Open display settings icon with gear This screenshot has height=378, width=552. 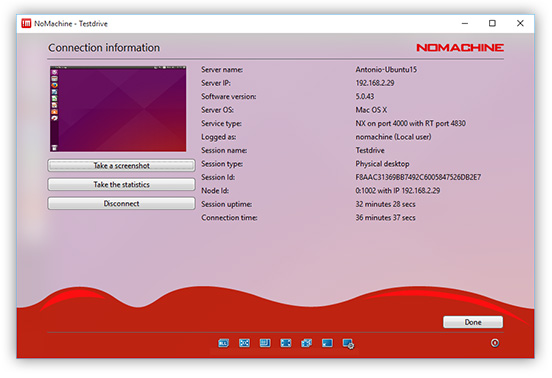pyautogui.click(x=348, y=344)
